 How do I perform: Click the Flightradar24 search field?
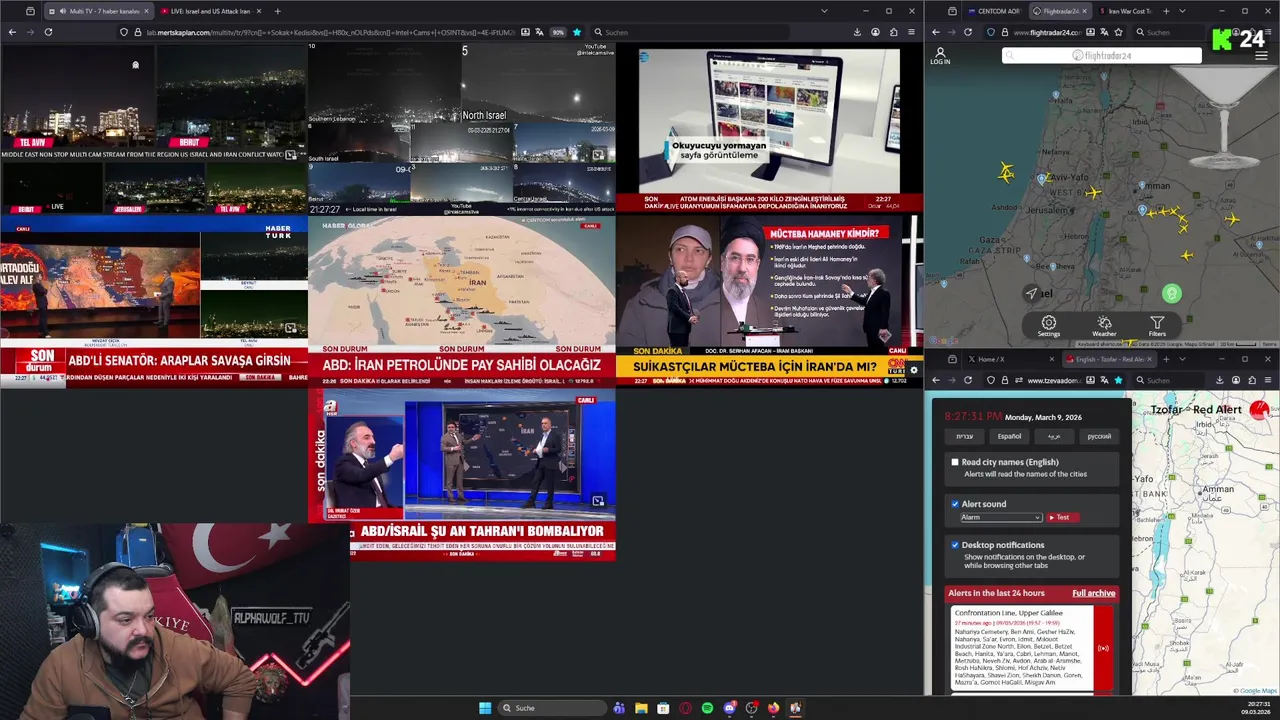1102,55
